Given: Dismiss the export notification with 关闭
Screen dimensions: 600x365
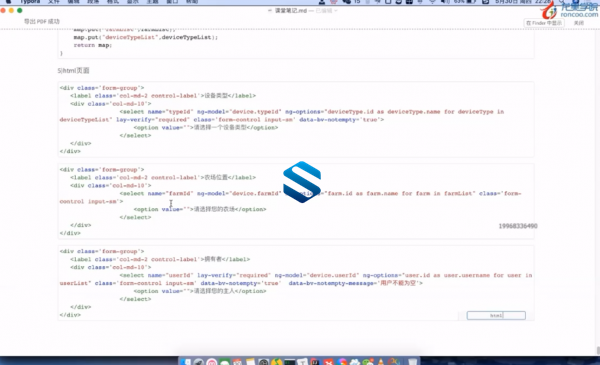Looking at the screenshot, I should (579, 23).
